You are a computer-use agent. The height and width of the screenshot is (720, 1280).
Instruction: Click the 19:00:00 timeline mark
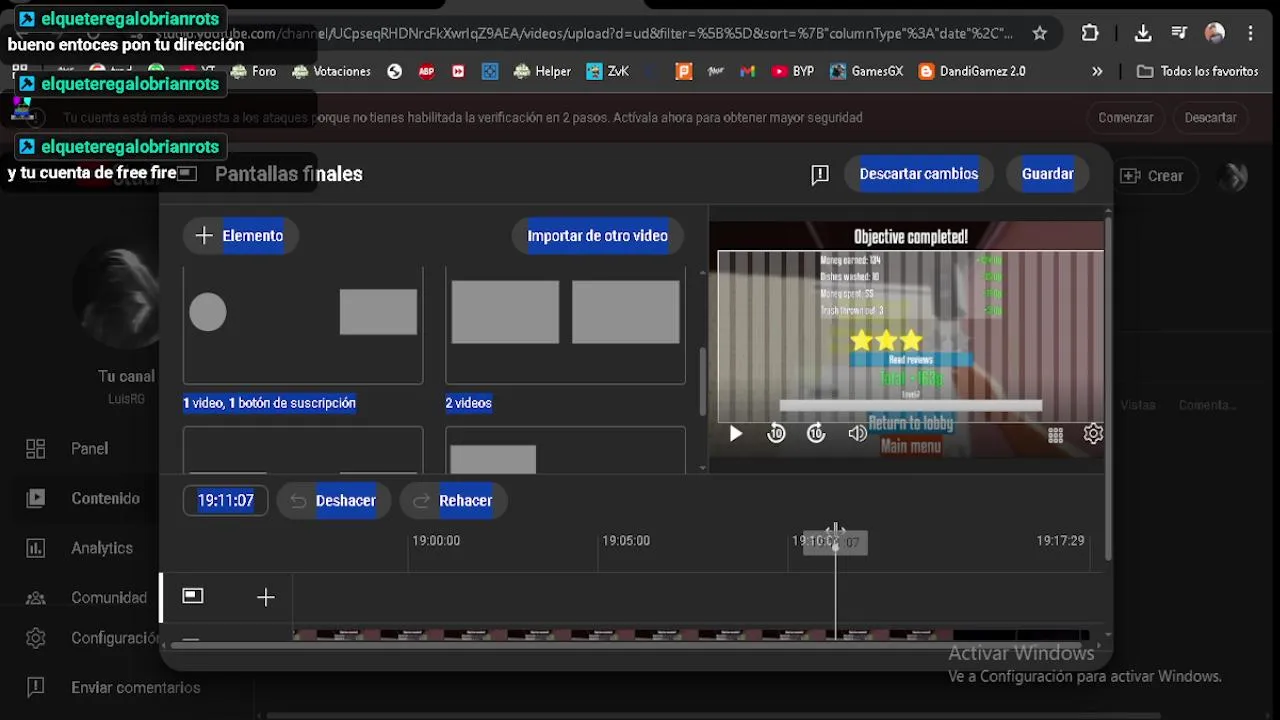436,541
